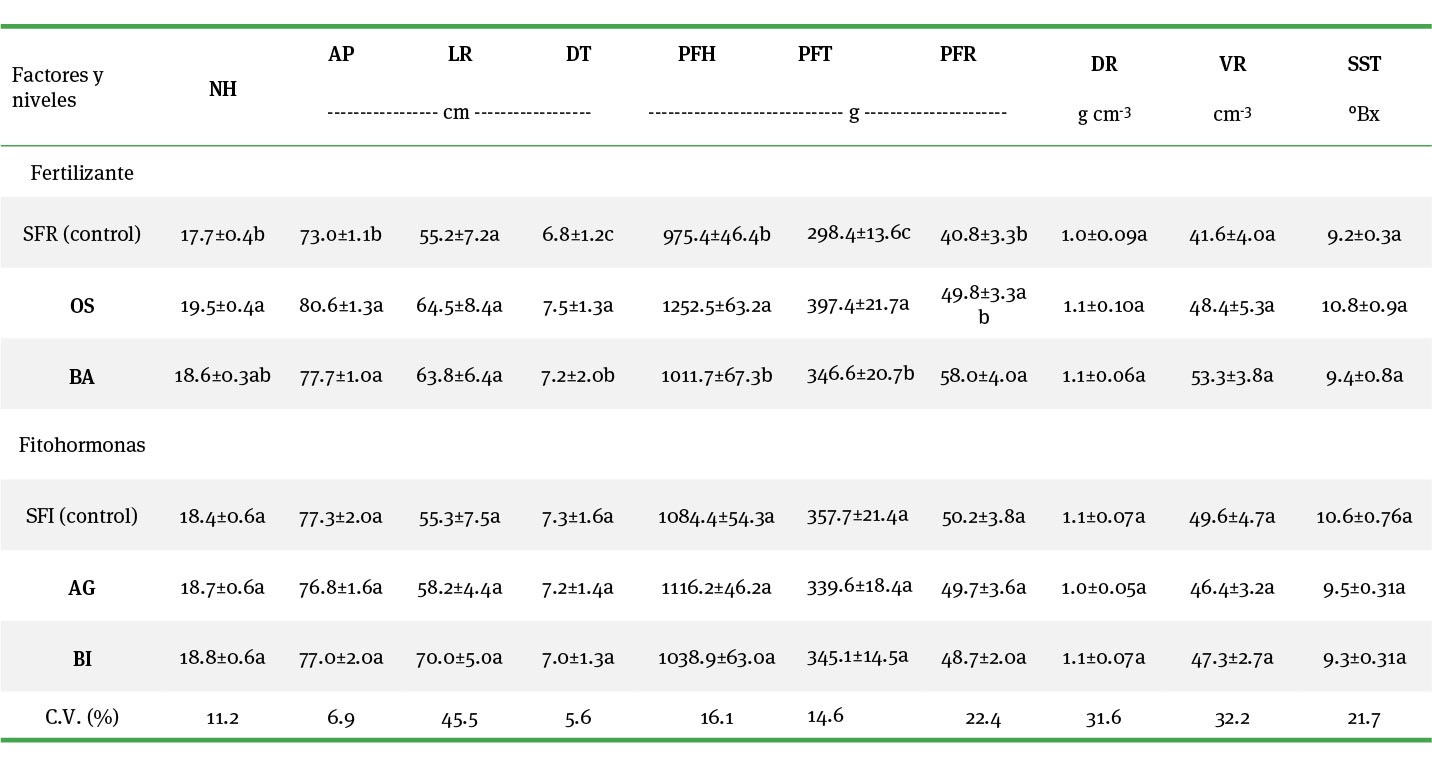Click the °Bx unit label

tap(1363, 114)
